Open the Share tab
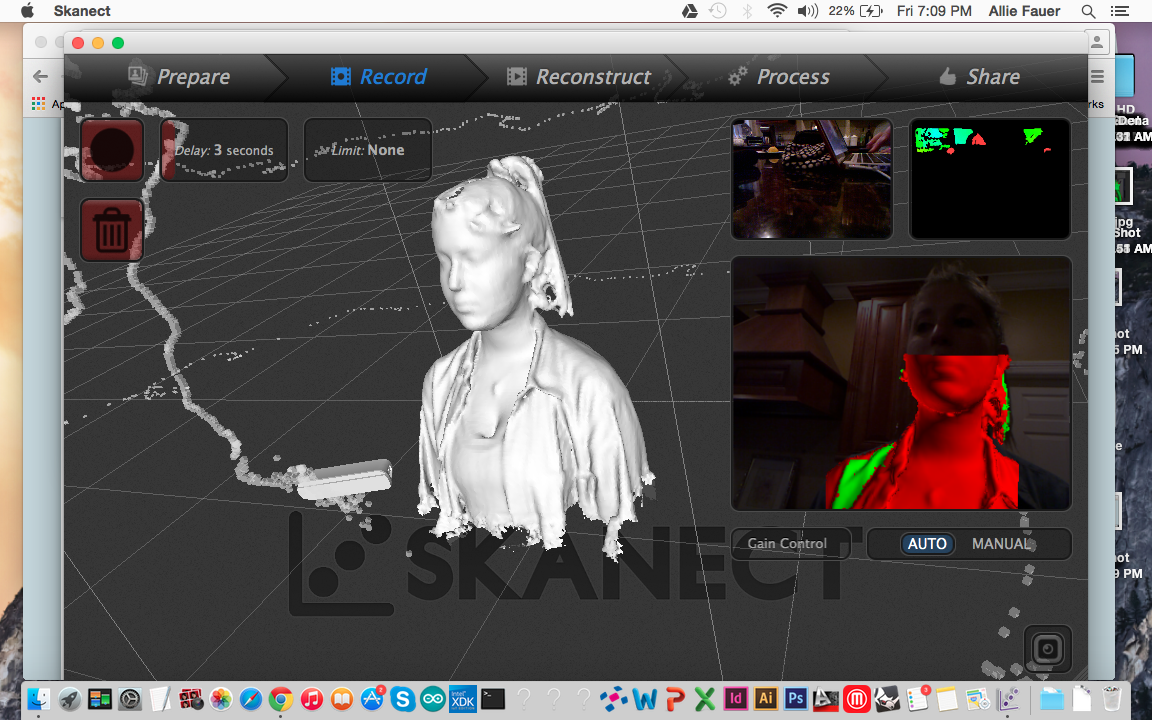Viewport: 1152px width, 720px height. 979,76
